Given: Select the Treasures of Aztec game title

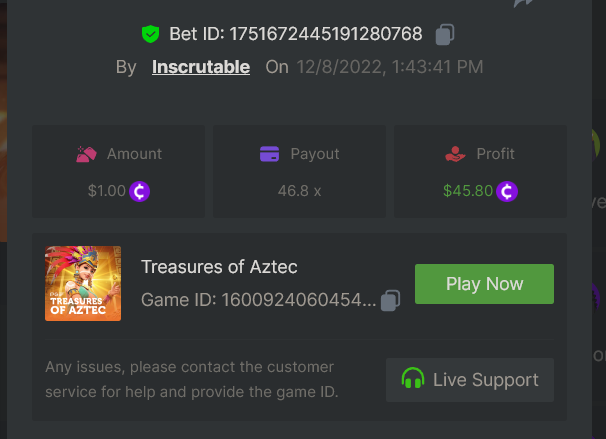Looking at the screenshot, I should tap(219, 267).
